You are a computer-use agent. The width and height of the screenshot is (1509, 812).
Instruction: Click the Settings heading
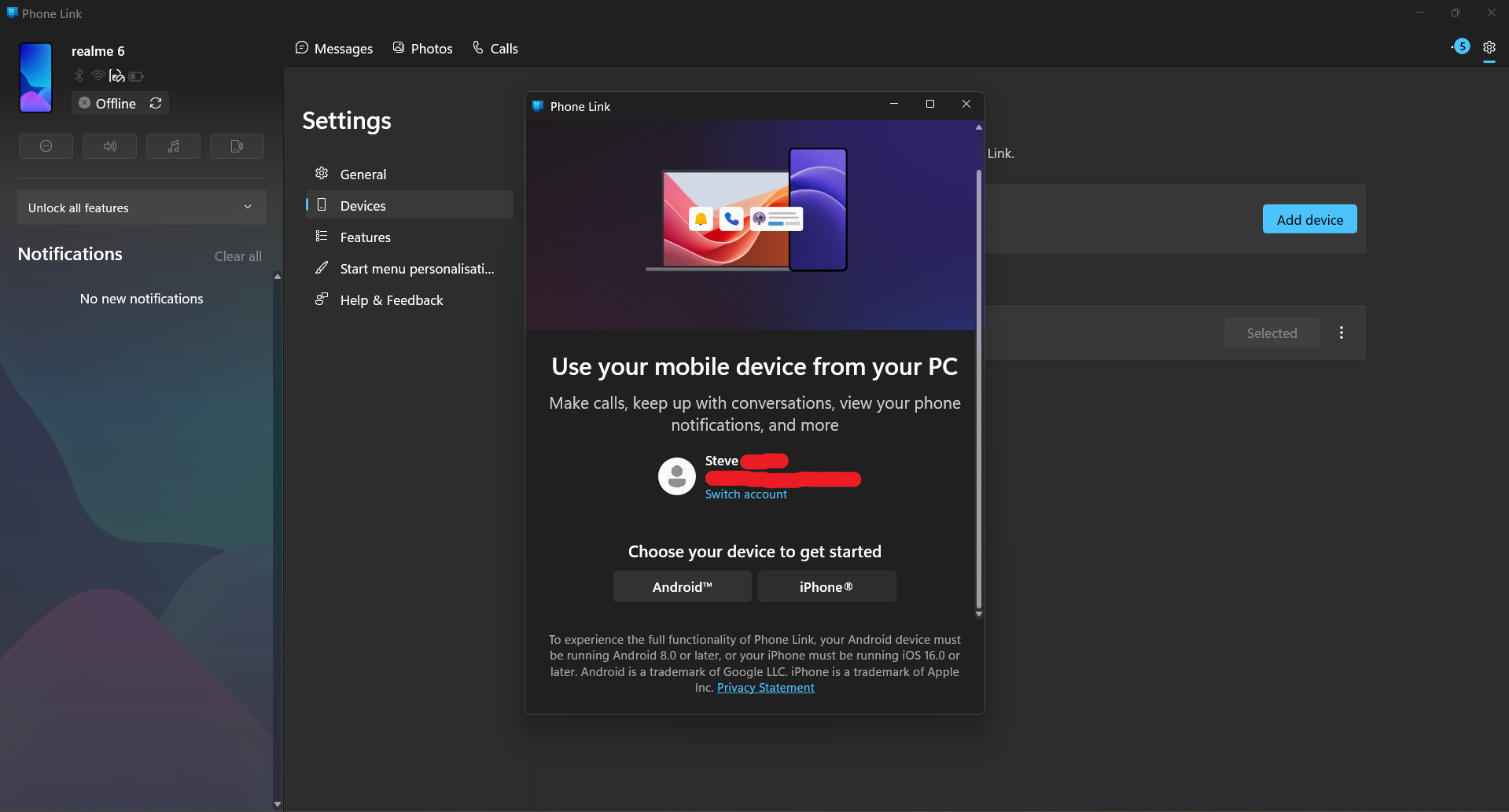point(347,120)
